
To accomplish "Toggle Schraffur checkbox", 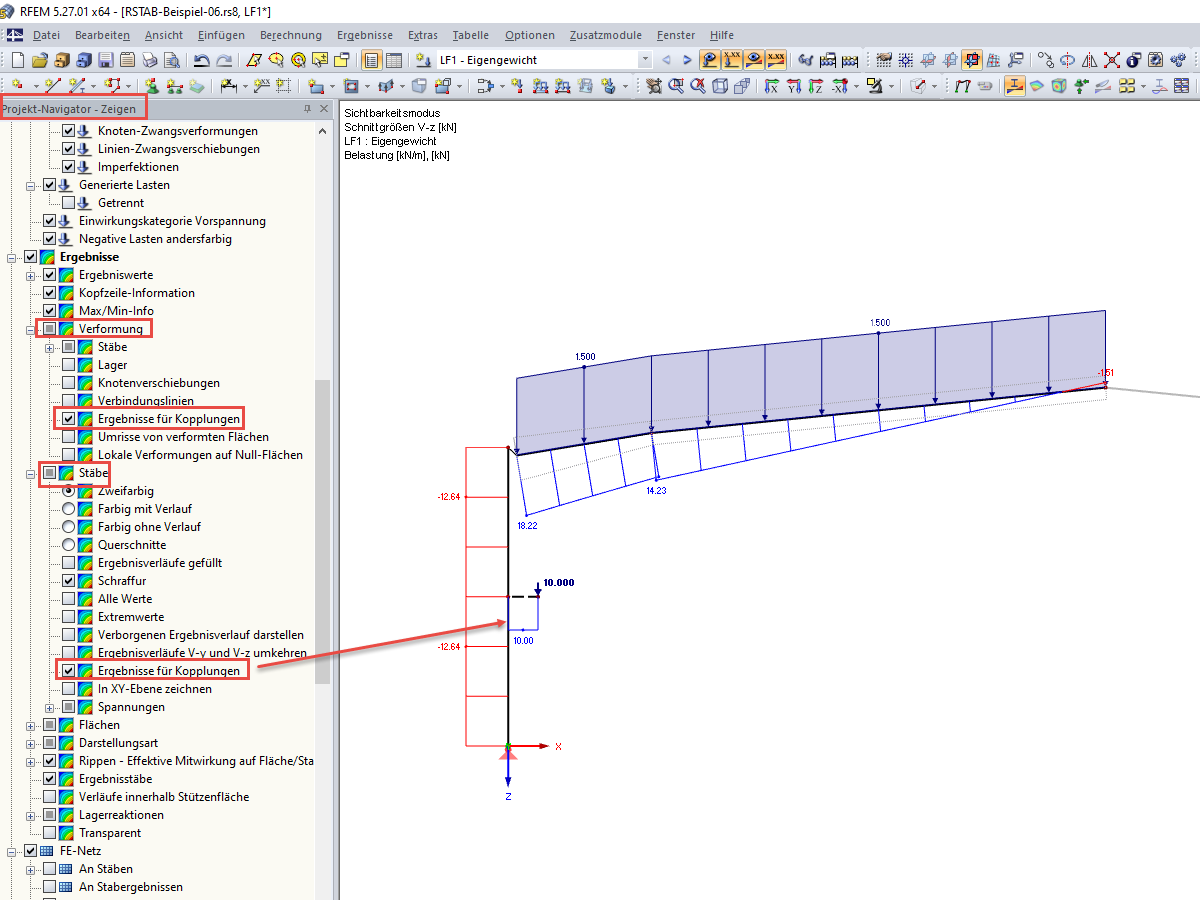I will [x=69, y=581].
